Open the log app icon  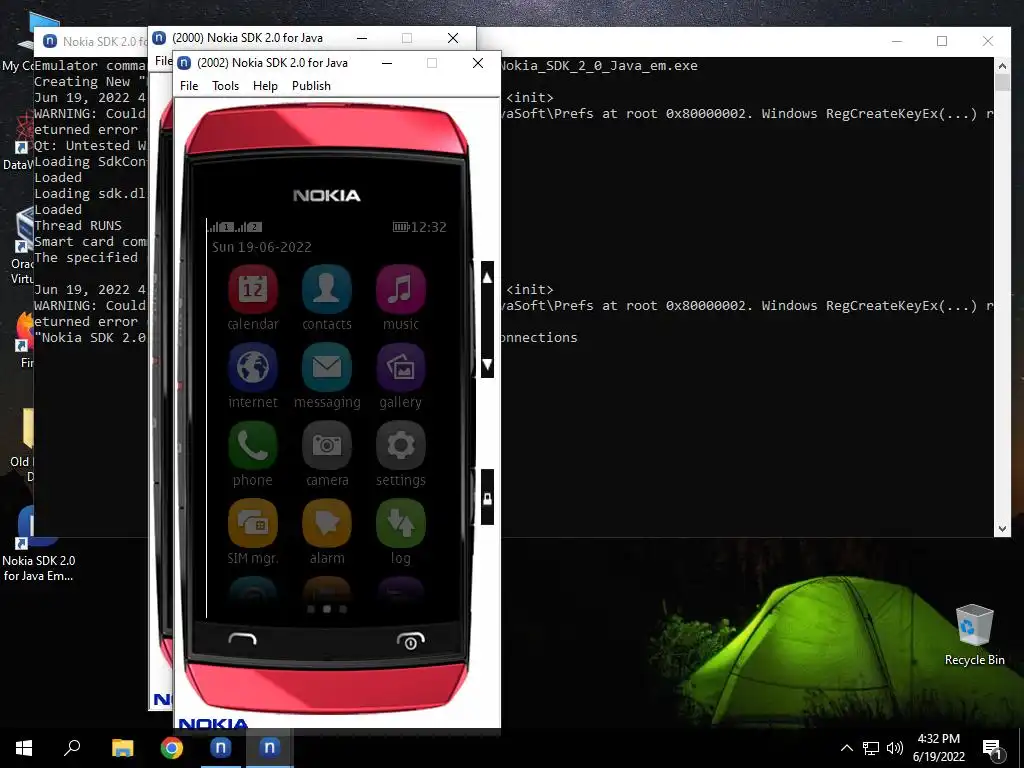pos(400,523)
